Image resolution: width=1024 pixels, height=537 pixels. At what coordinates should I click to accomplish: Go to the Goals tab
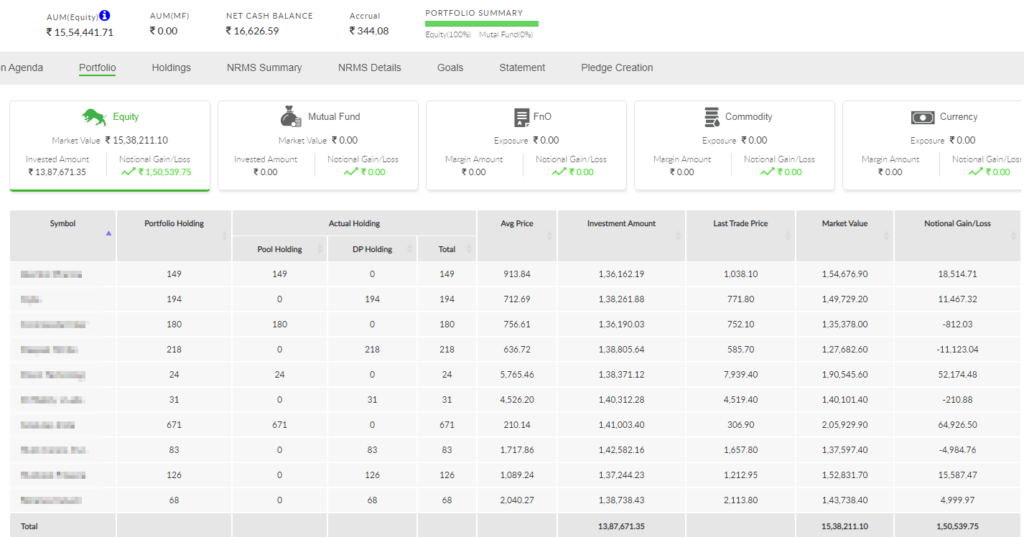(x=450, y=67)
